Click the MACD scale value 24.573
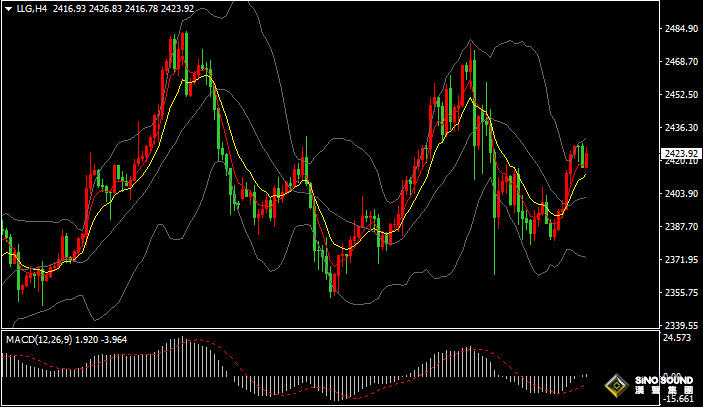The image size is (703, 407). (x=680, y=339)
